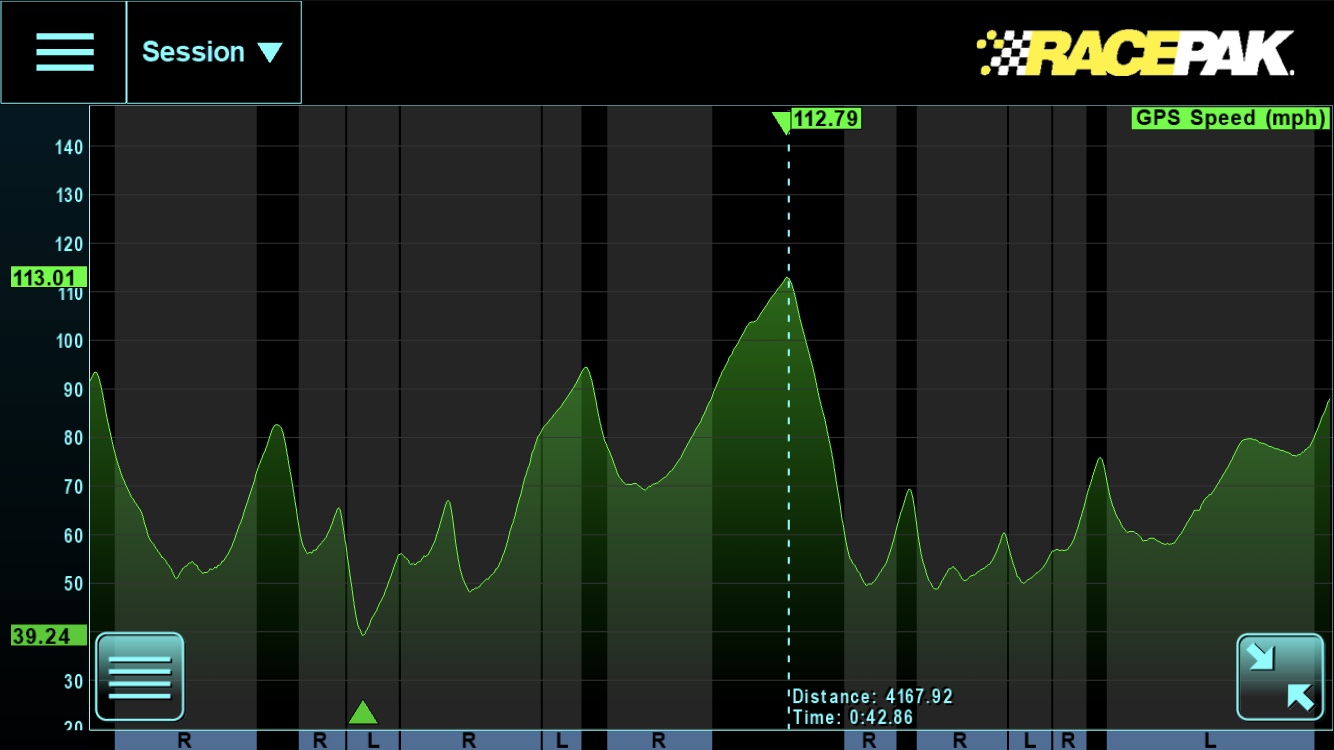Open the channel list lines button
Image resolution: width=1334 pixels, height=750 pixels.
(x=140, y=677)
